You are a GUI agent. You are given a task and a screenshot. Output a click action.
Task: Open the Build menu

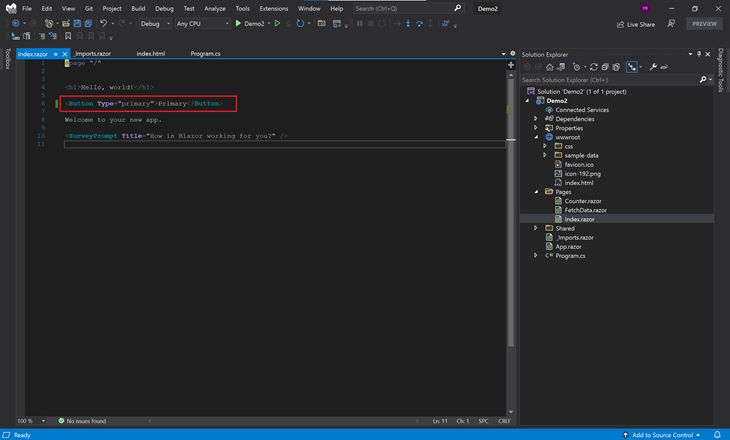pyautogui.click(x=138, y=8)
